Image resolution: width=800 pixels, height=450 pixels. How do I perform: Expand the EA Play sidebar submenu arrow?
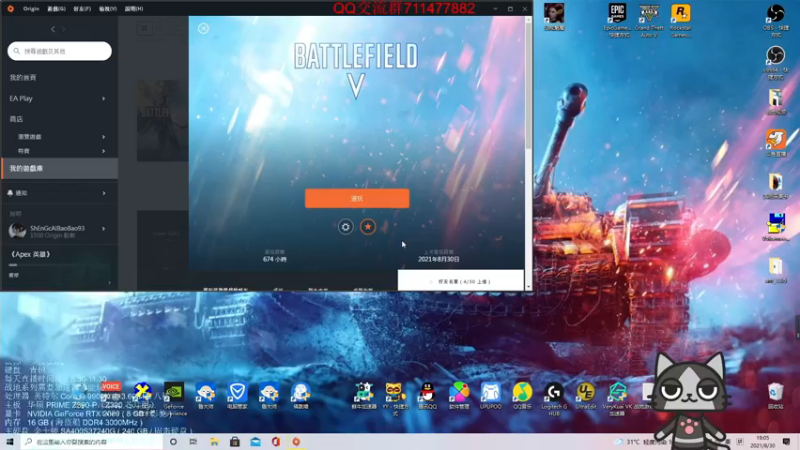(104, 98)
